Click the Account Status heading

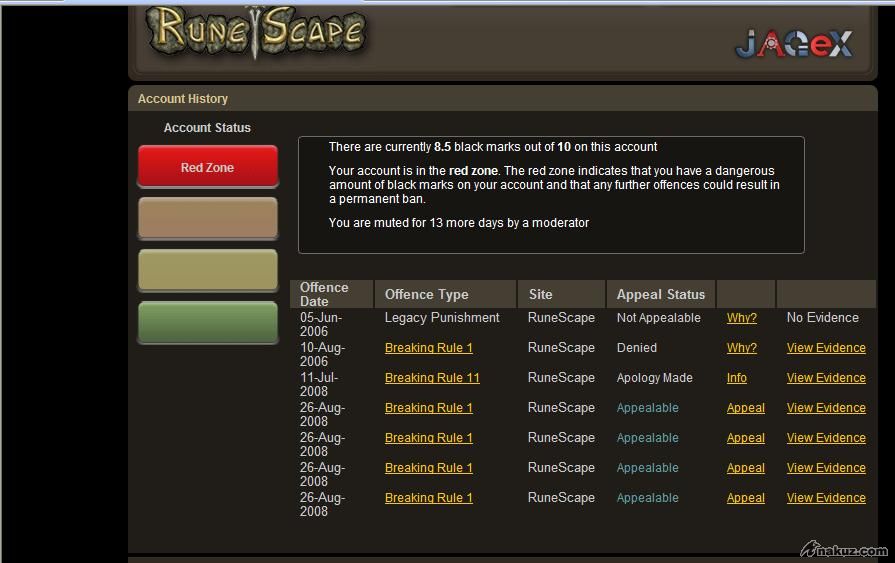[207, 128]
